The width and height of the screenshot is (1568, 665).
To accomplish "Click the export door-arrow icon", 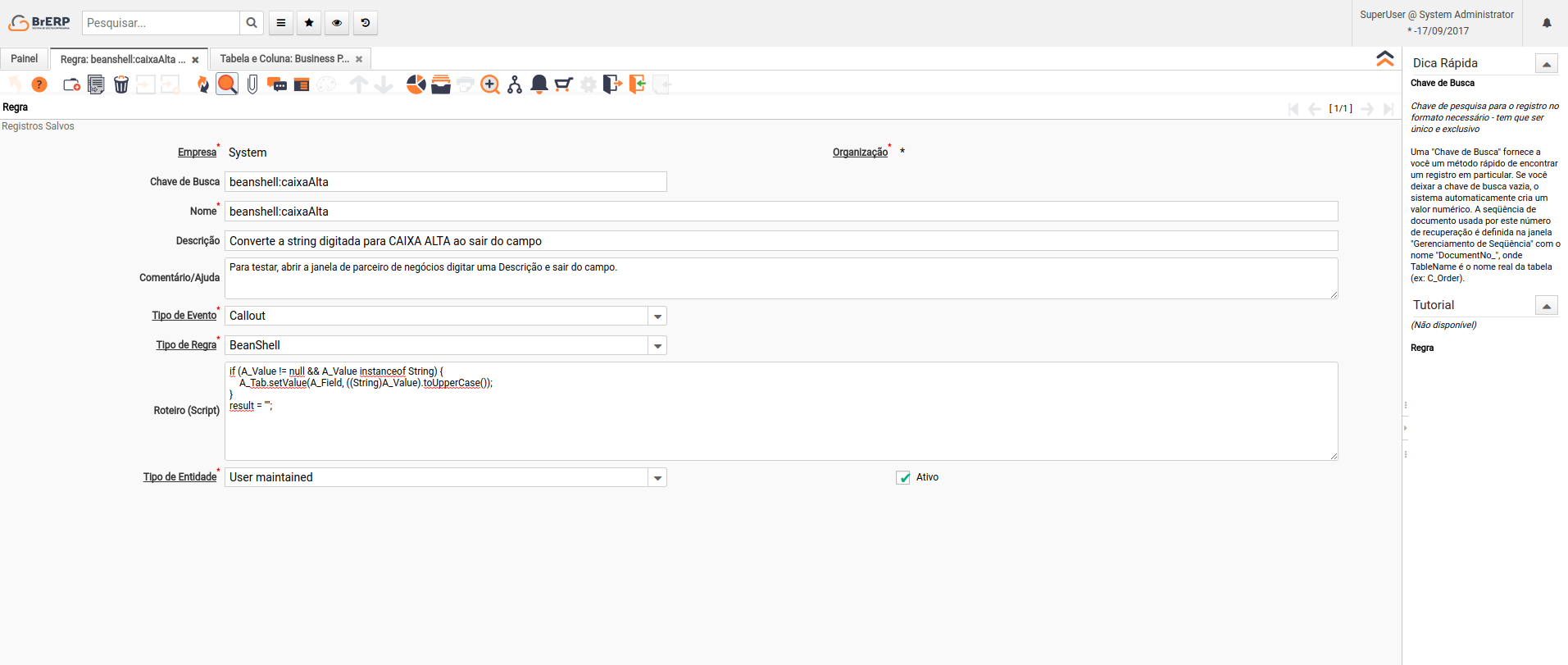I will pyautogui.click(x=613, y=84).
